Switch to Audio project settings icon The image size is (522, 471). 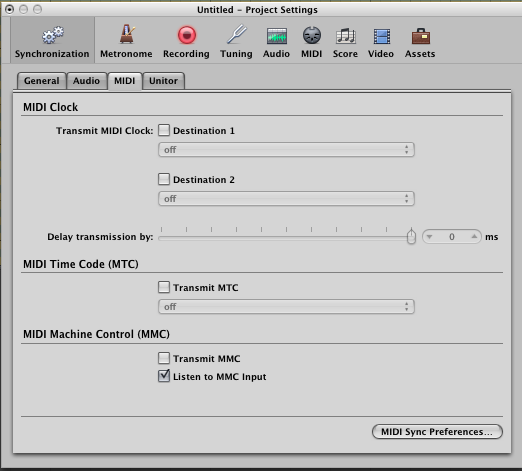pos(277,36)
